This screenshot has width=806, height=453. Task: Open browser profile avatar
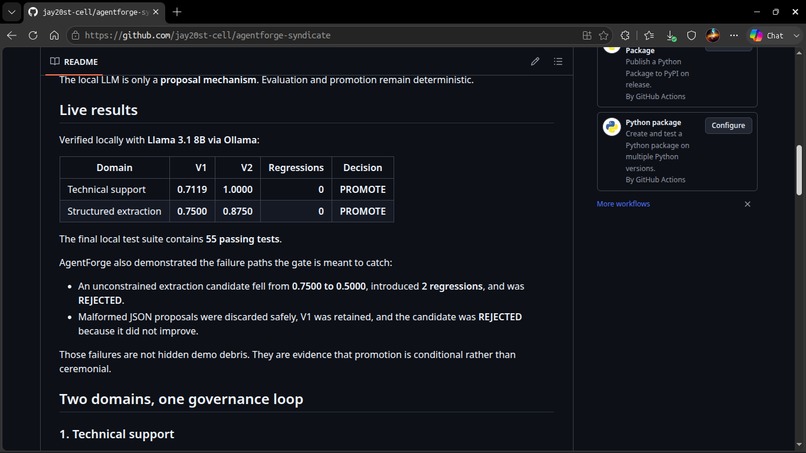(x=712, y=35)
